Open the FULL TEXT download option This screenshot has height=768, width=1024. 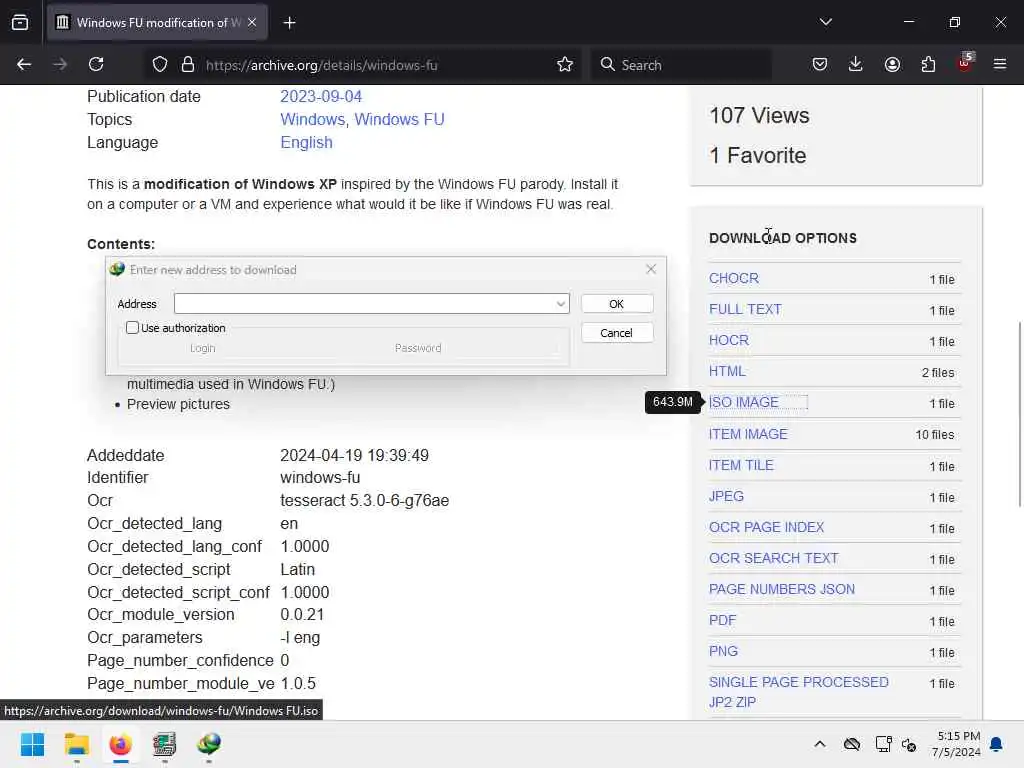pyautogui.click(x=745, y=309)
